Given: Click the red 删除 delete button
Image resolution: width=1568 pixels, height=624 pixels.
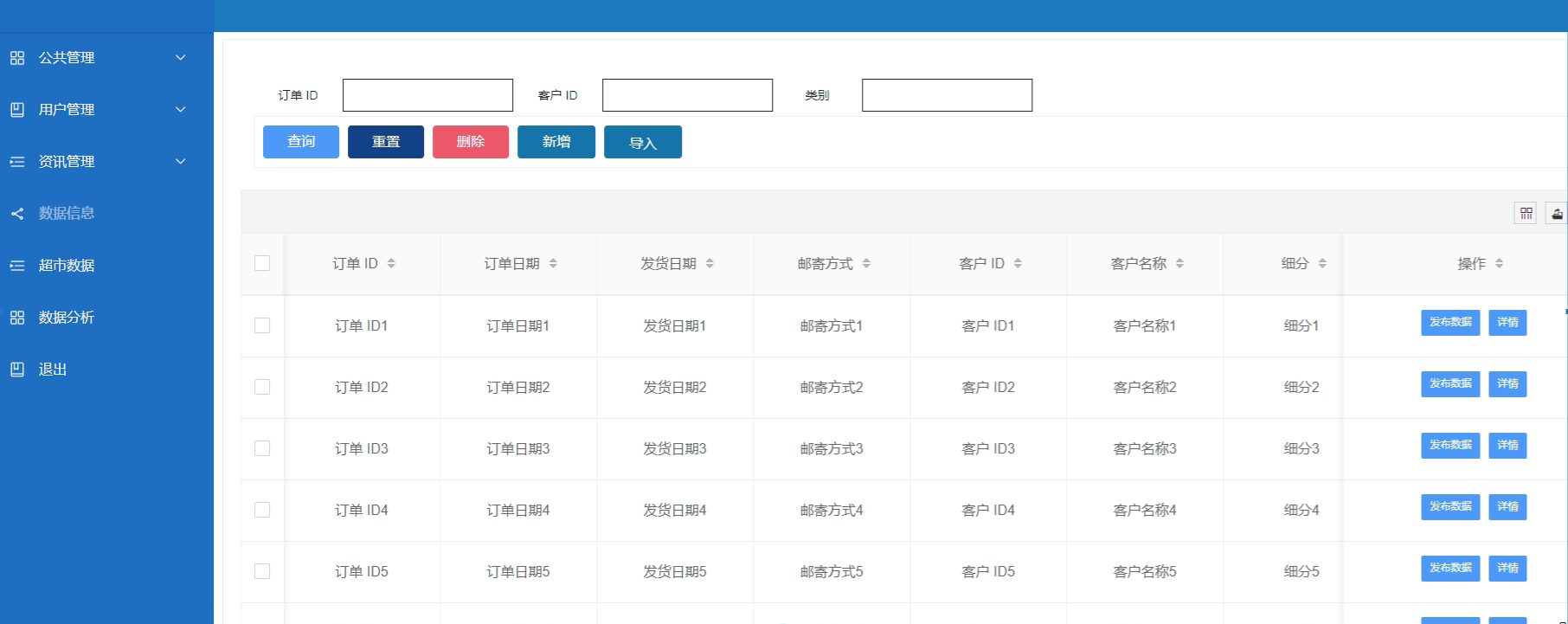Looking at the screenshot, I should [x=471, y=142].
